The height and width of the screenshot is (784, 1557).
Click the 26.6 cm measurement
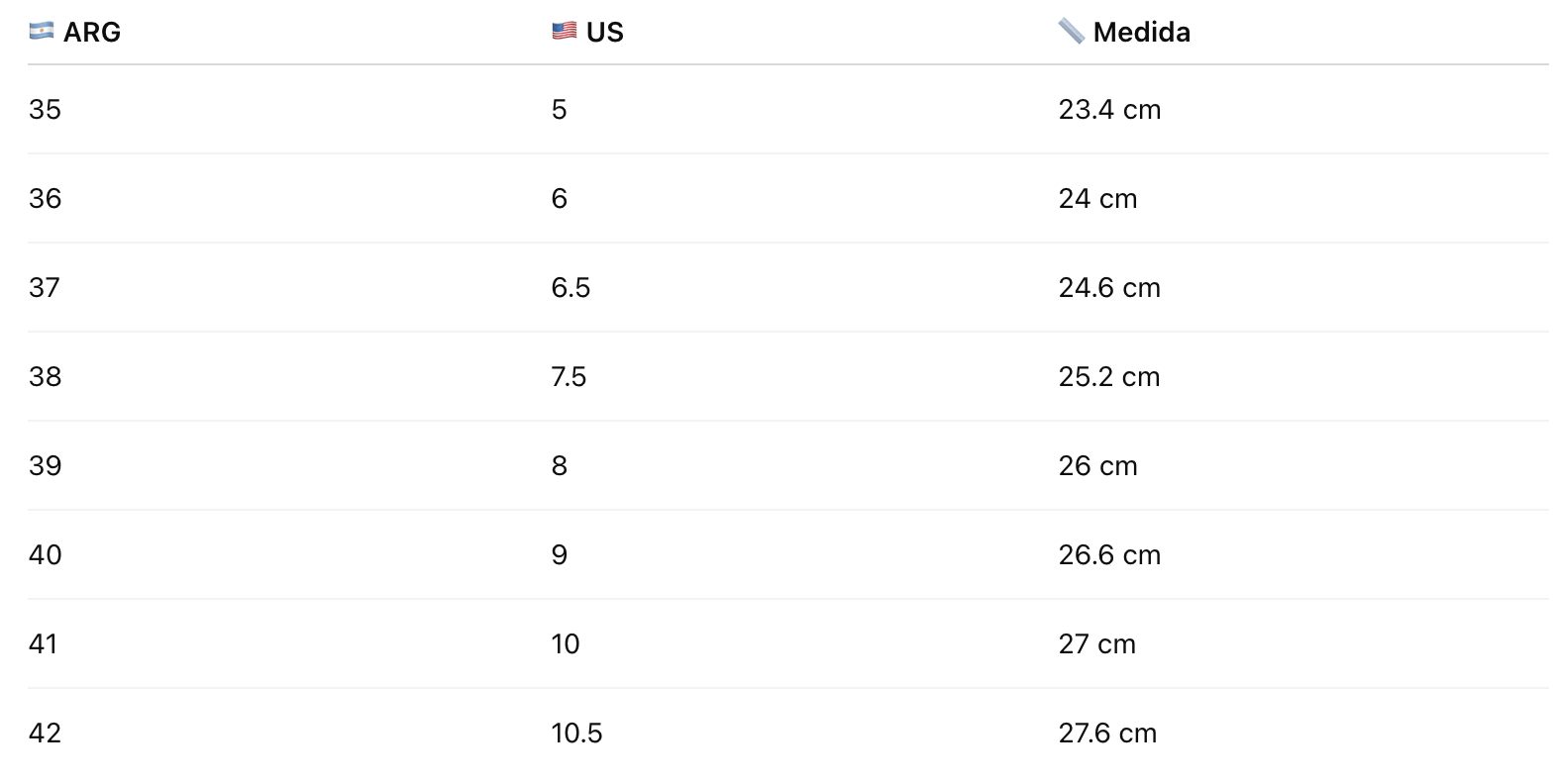(x=1109, y=554)
